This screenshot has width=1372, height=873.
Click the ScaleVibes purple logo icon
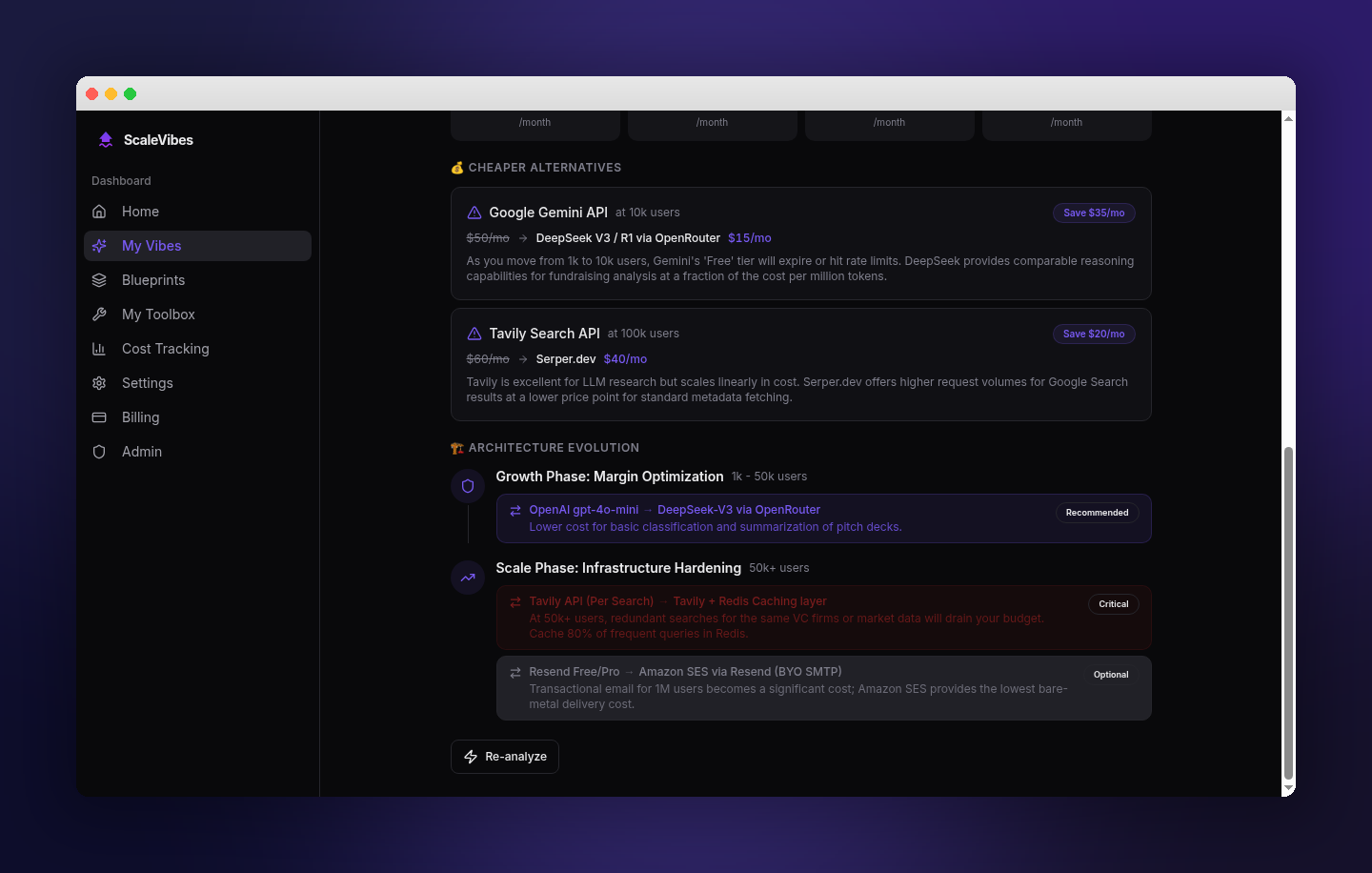(x=105, y=139)
